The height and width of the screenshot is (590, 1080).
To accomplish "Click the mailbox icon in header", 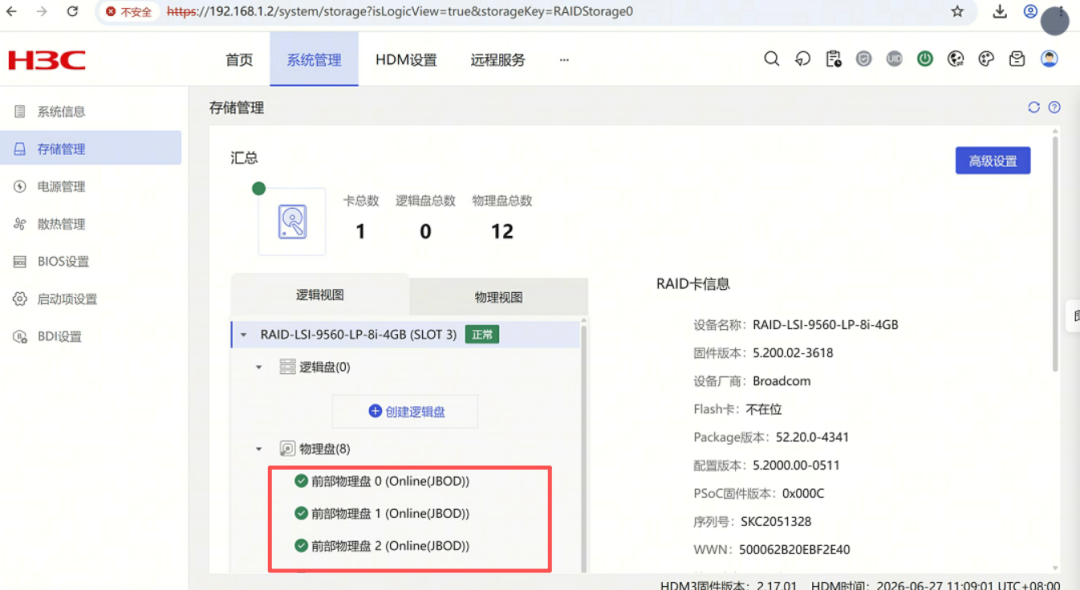I will [x=1017, y=59].
